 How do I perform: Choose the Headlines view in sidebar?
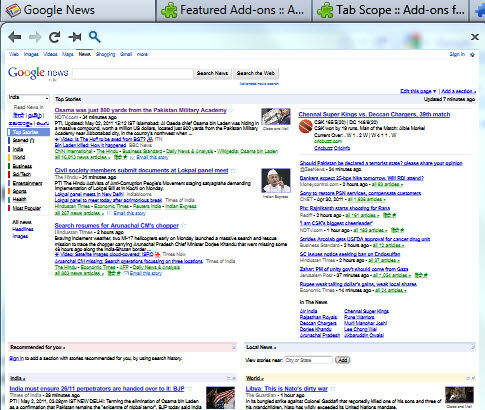click(23, 229)
